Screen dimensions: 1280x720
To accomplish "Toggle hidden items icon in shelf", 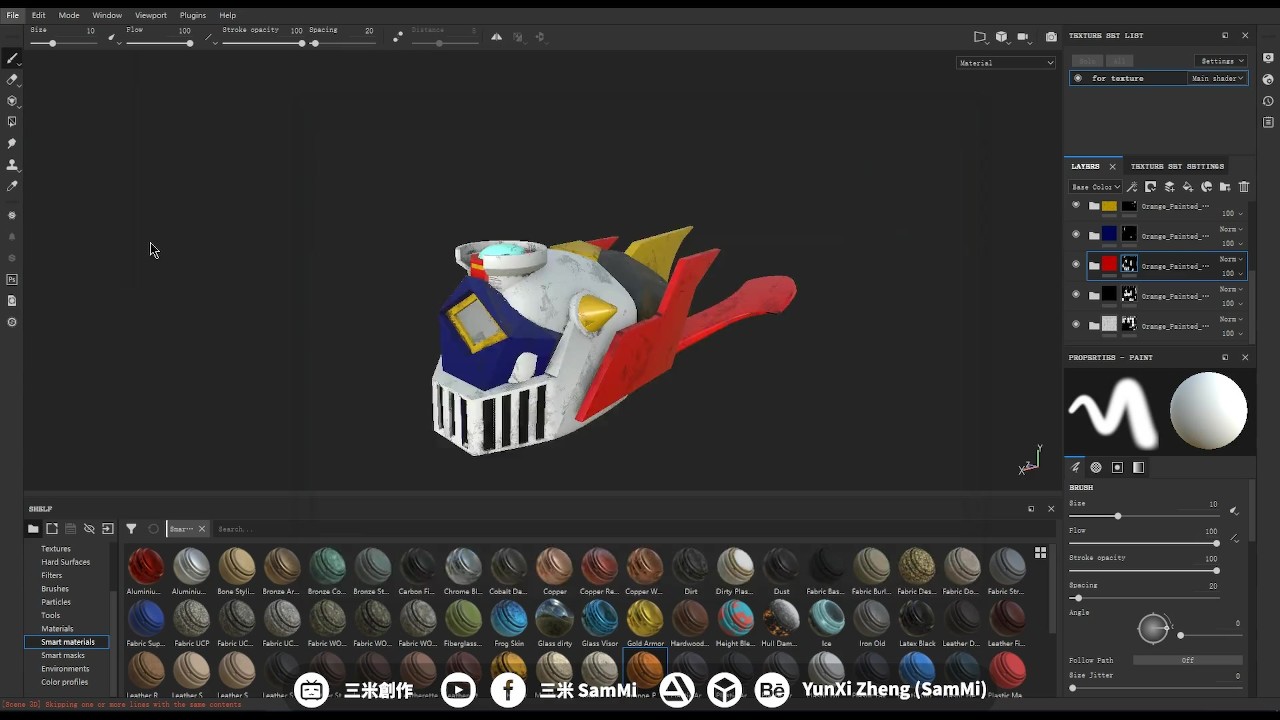I will [x=89, y=529].
